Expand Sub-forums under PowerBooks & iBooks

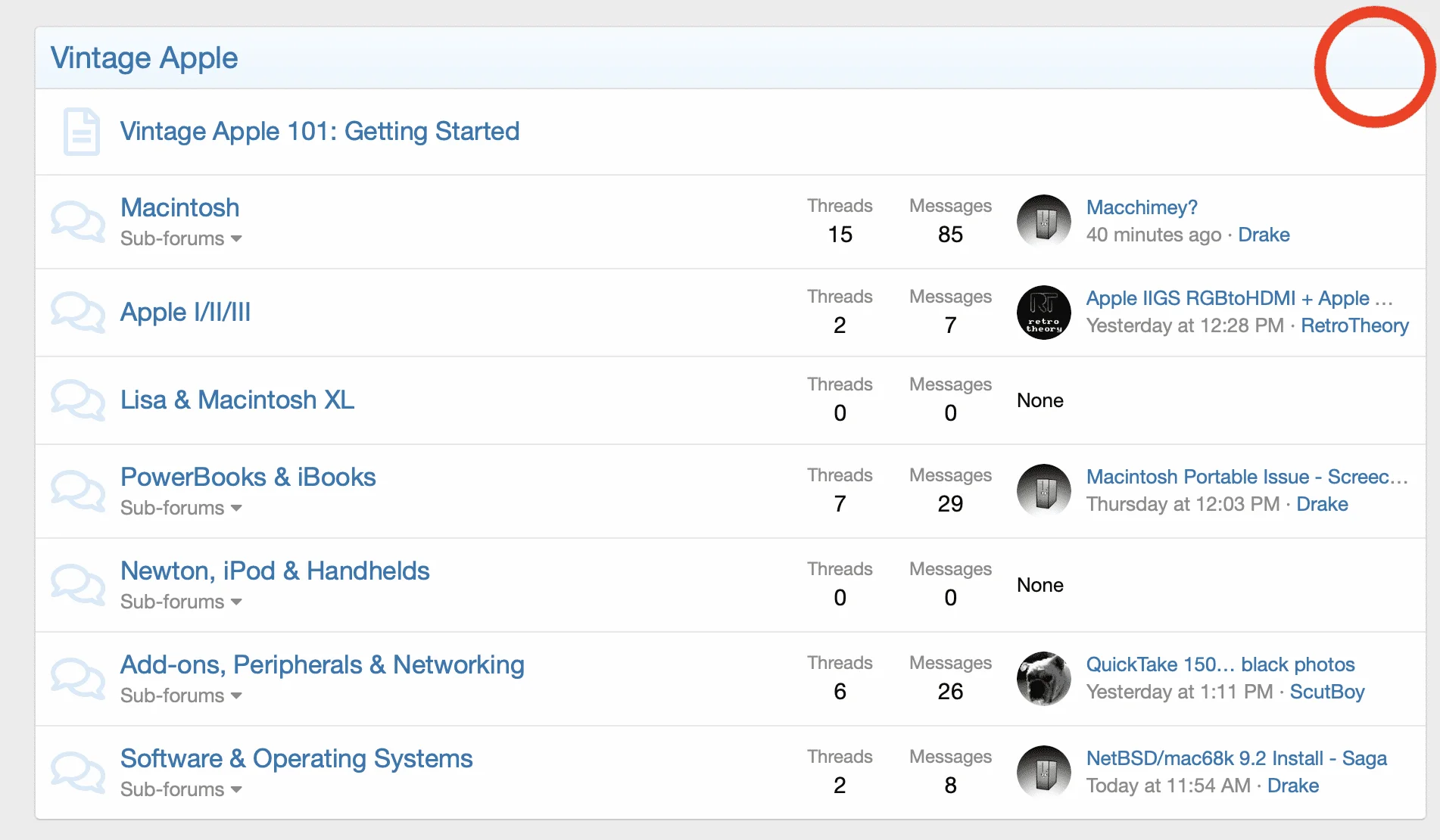click(x=181, y=508)
